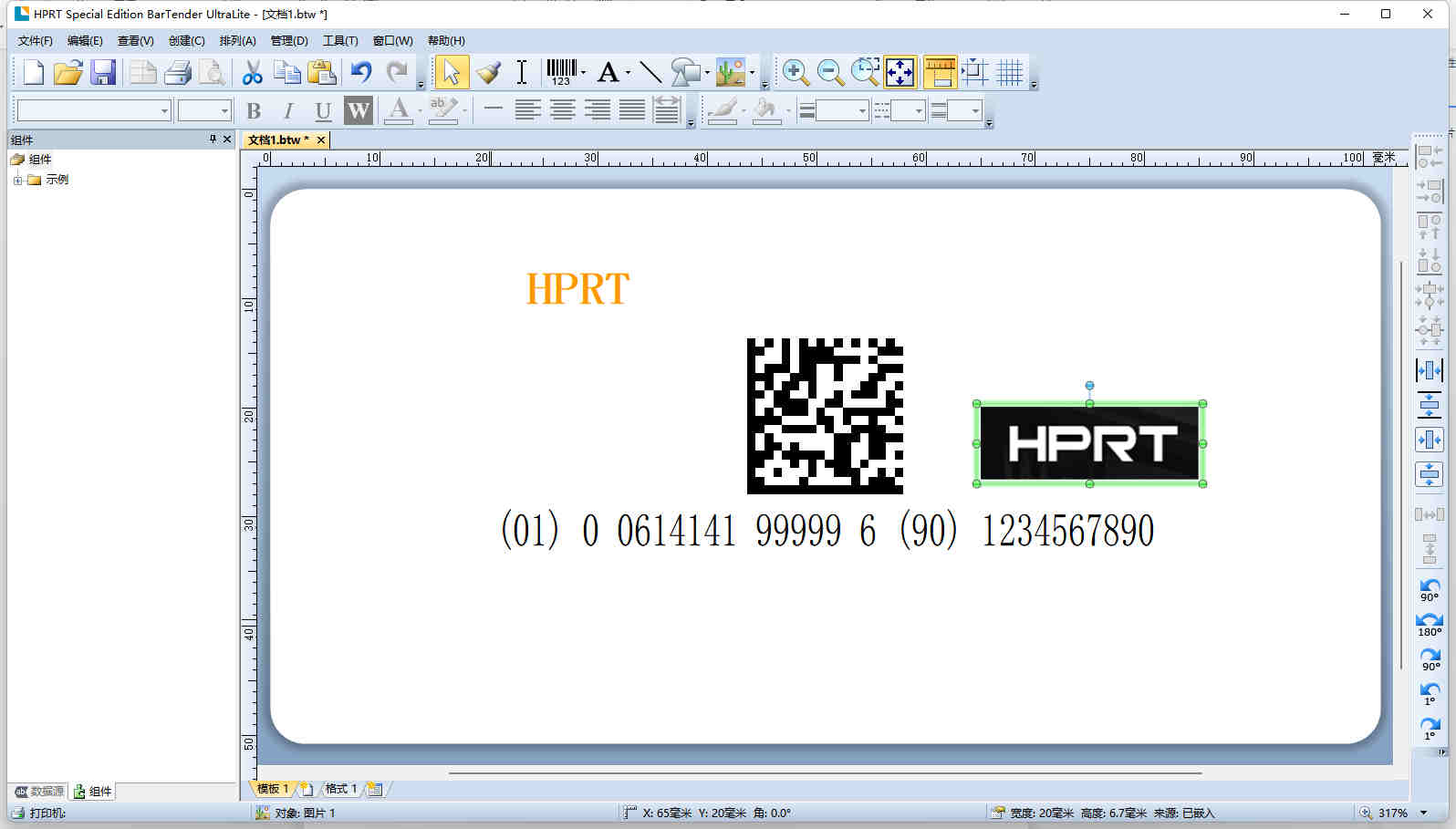
Task: Print the label with the printer icon
Action: pos(178,72)
